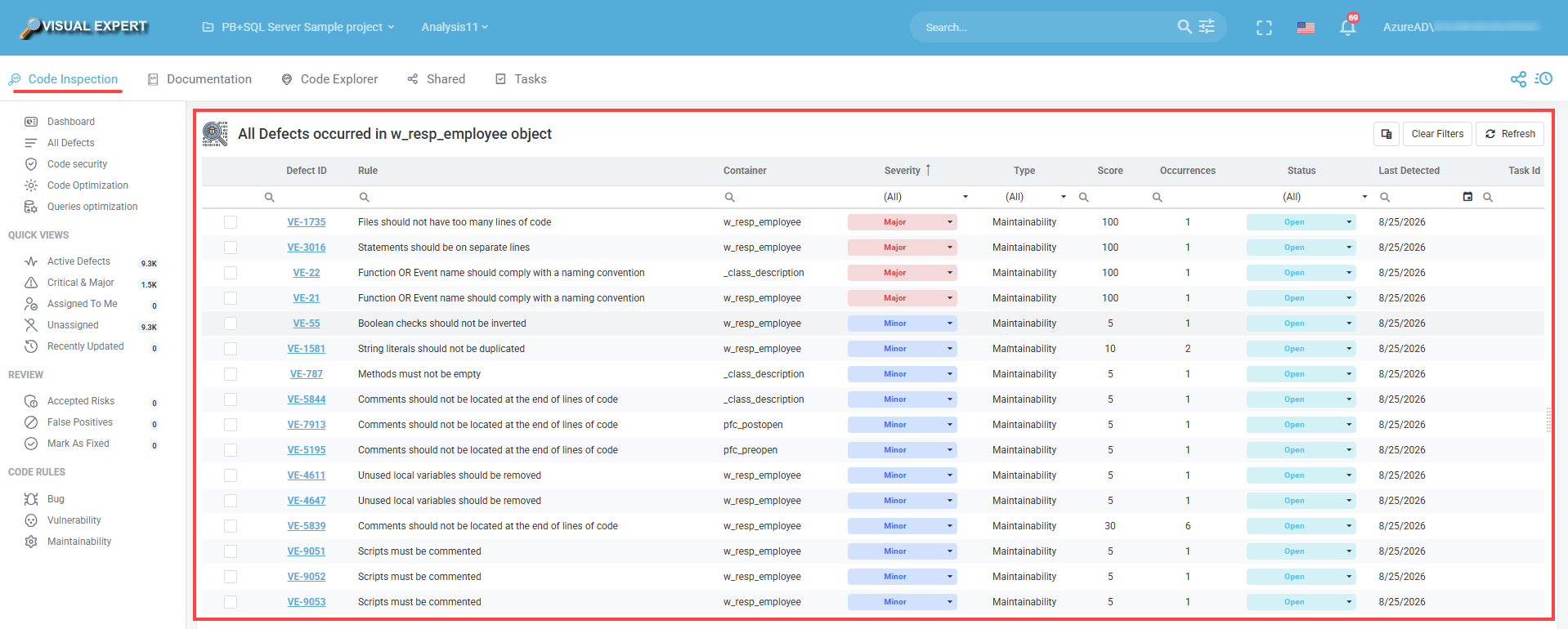The image size is (1568, 629).
Task: Open notifications bell icon
Action: 1348,27
